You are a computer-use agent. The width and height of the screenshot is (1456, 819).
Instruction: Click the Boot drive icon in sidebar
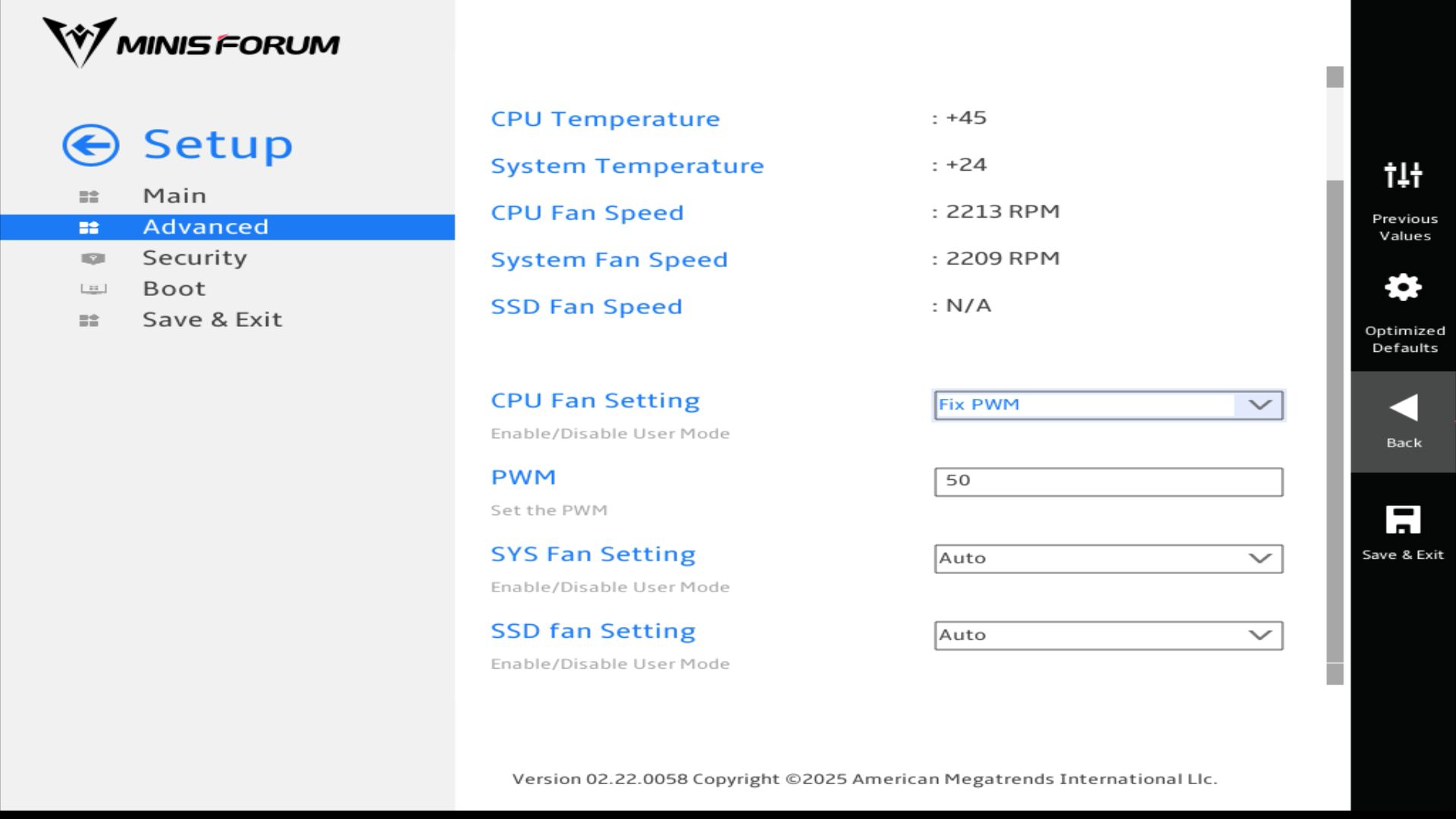coord(93,289)
